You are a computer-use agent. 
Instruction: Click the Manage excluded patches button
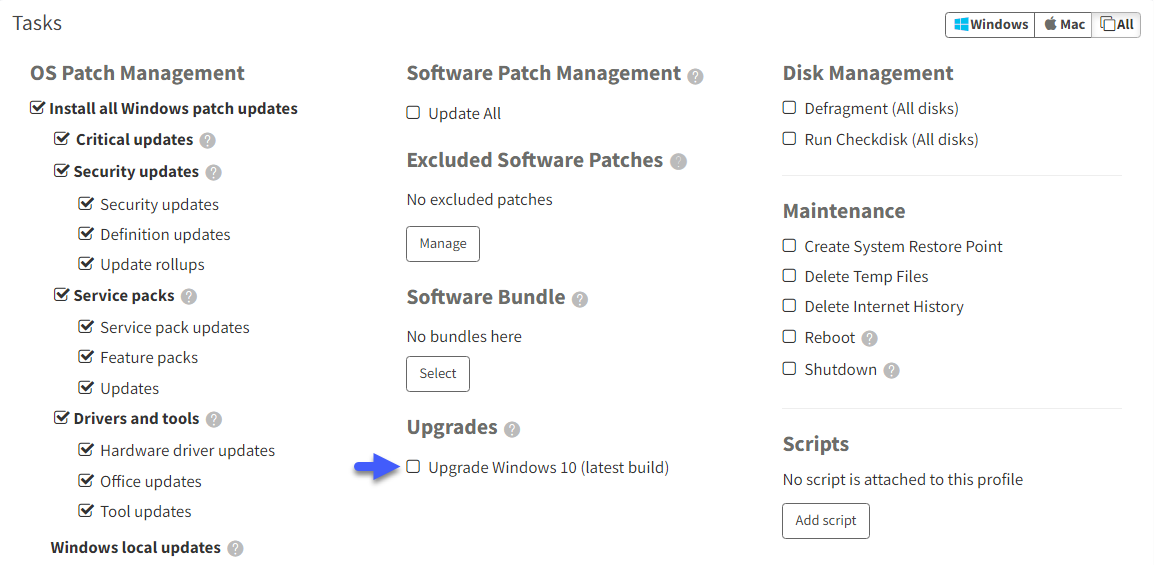(443, 244)
